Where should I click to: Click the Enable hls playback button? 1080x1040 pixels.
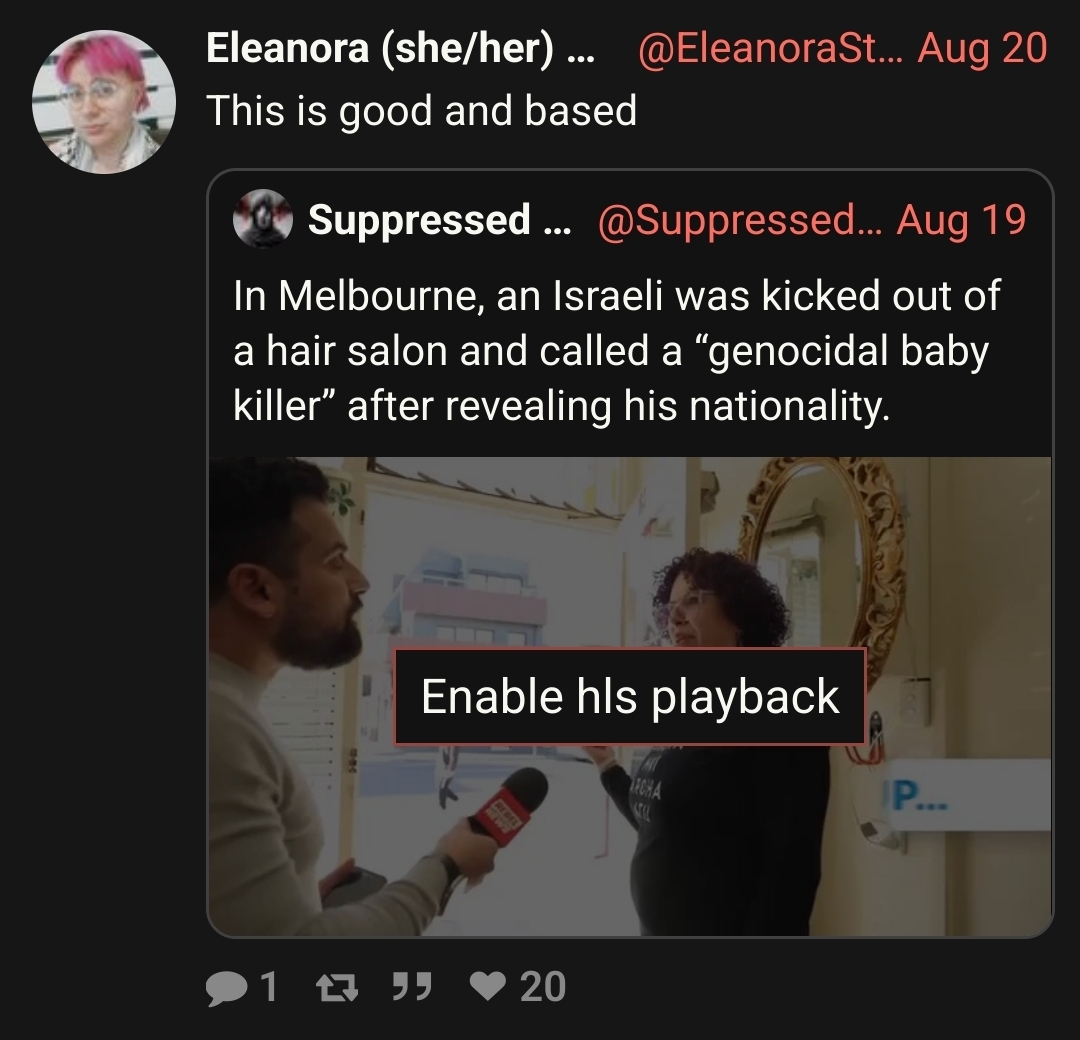630,696
